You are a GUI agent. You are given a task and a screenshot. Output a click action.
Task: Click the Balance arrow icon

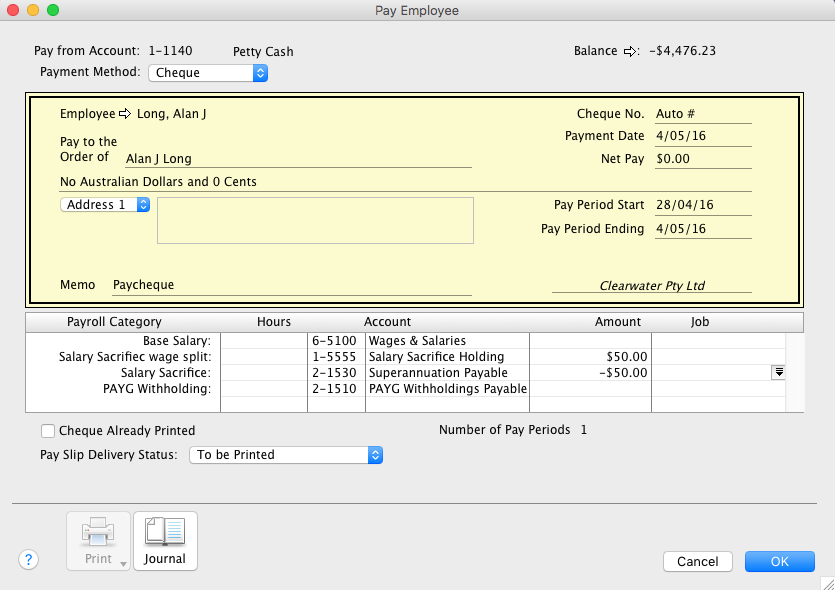[x=630, y=51]
